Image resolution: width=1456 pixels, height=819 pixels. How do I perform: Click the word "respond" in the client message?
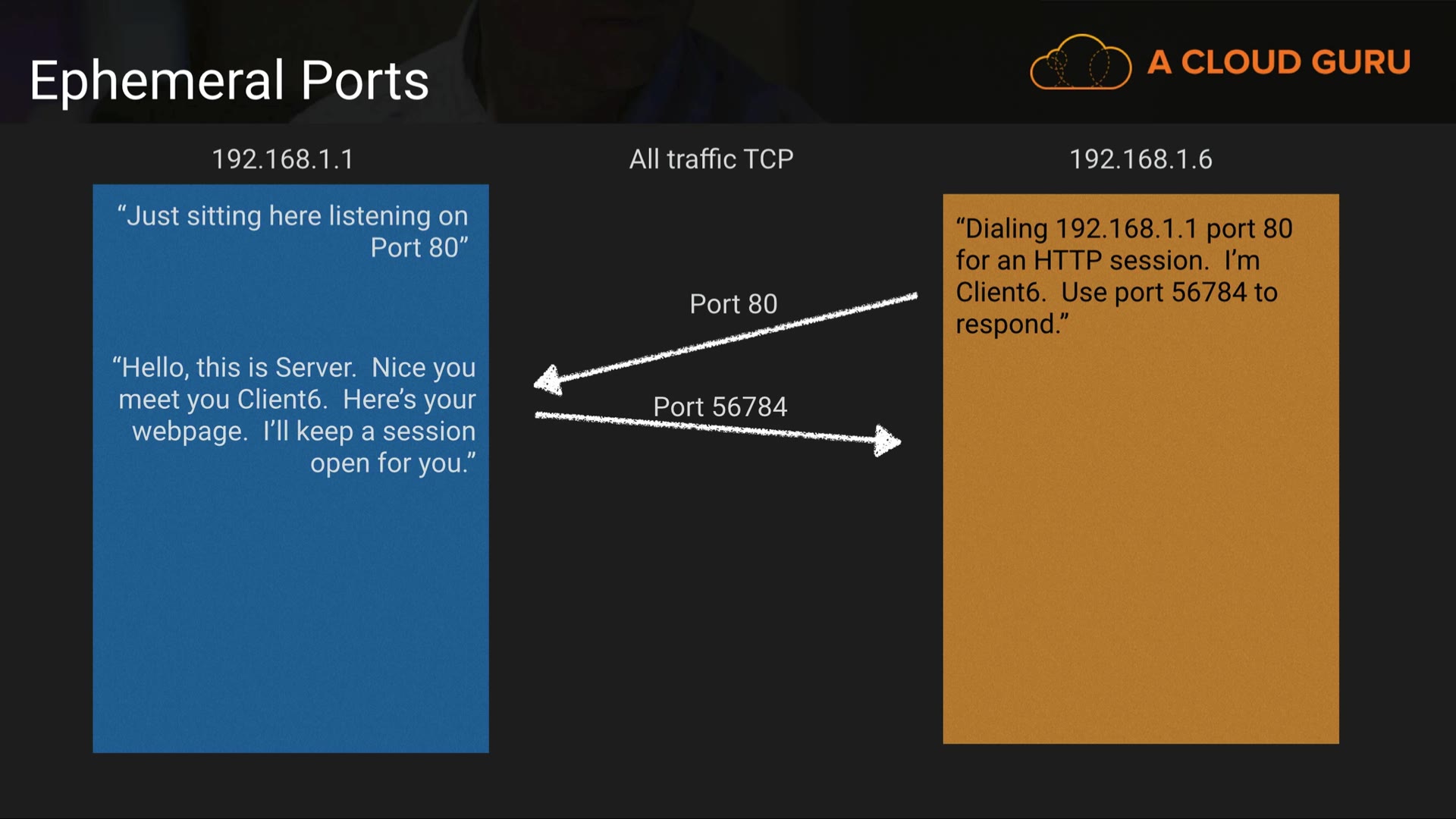click(1006, 325)
